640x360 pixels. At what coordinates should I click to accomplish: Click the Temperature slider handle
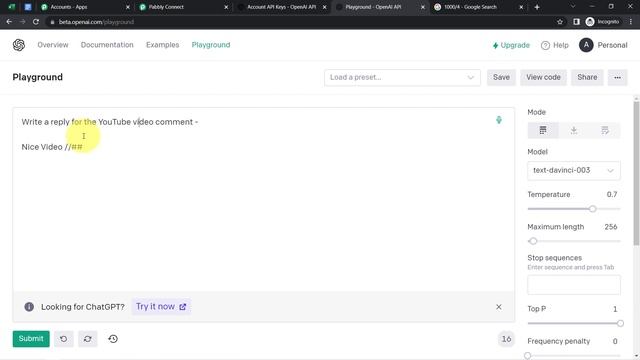pyautogui.click(x=592, y=209)
